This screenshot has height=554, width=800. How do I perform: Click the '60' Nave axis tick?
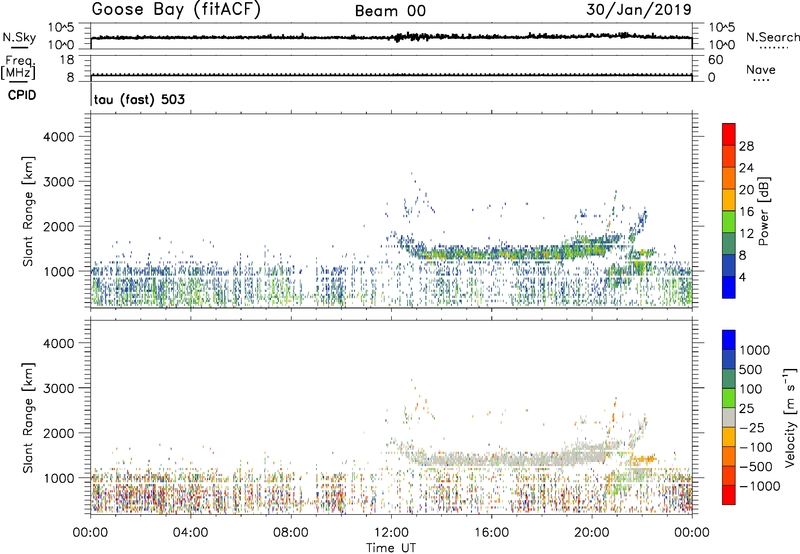pos(716,60)
